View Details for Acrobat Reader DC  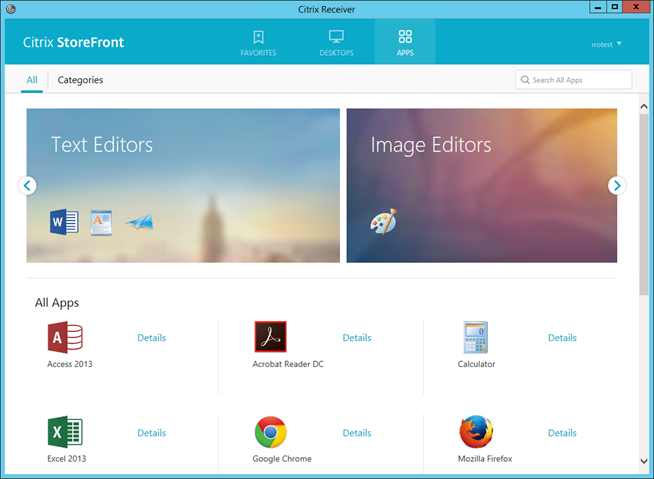pyautogui.click(x=357, y=338)
